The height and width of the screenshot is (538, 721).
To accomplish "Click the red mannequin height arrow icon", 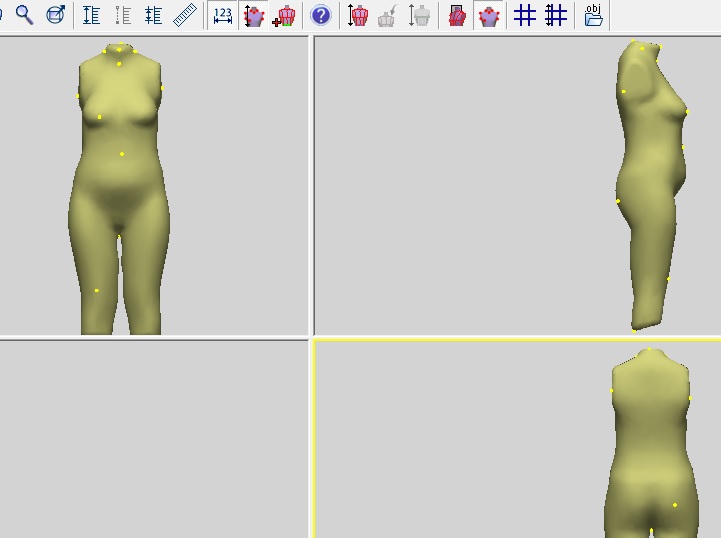I will pyautogui.click(x=357, y=15).
